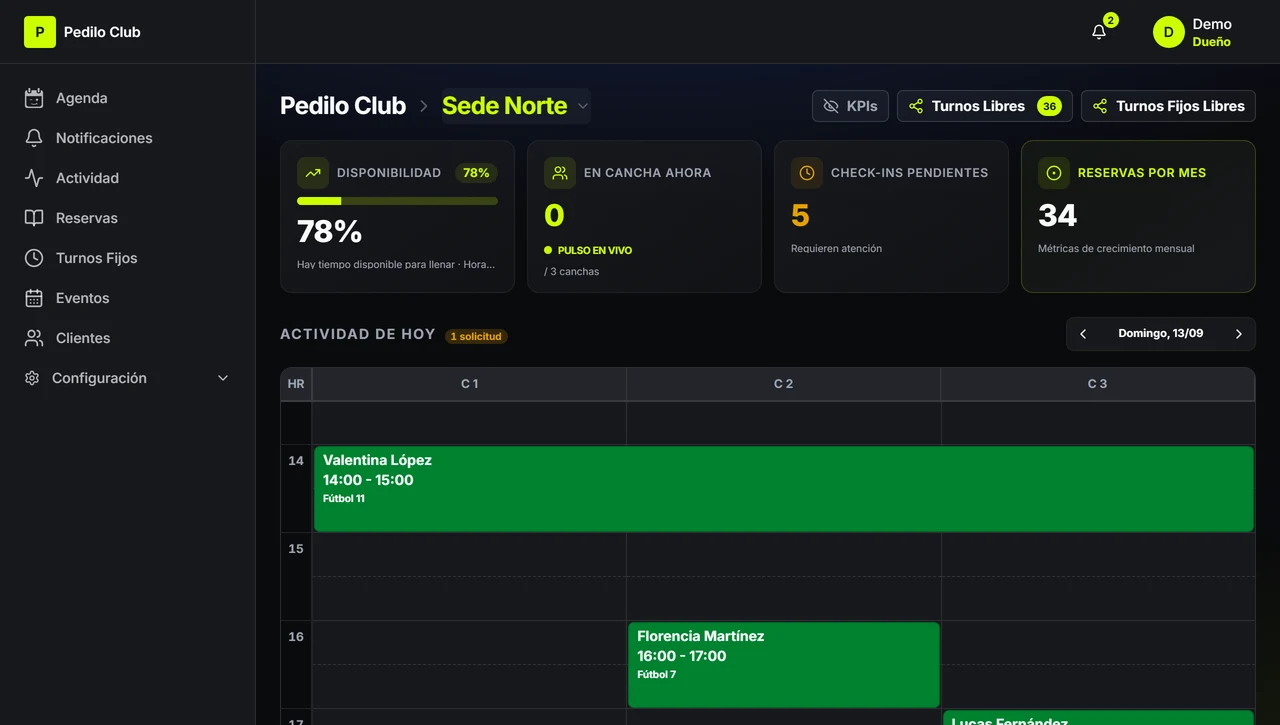Open the 1 solicitud badge
This screenshot has height=725, width=1280.
pos(476,336)
